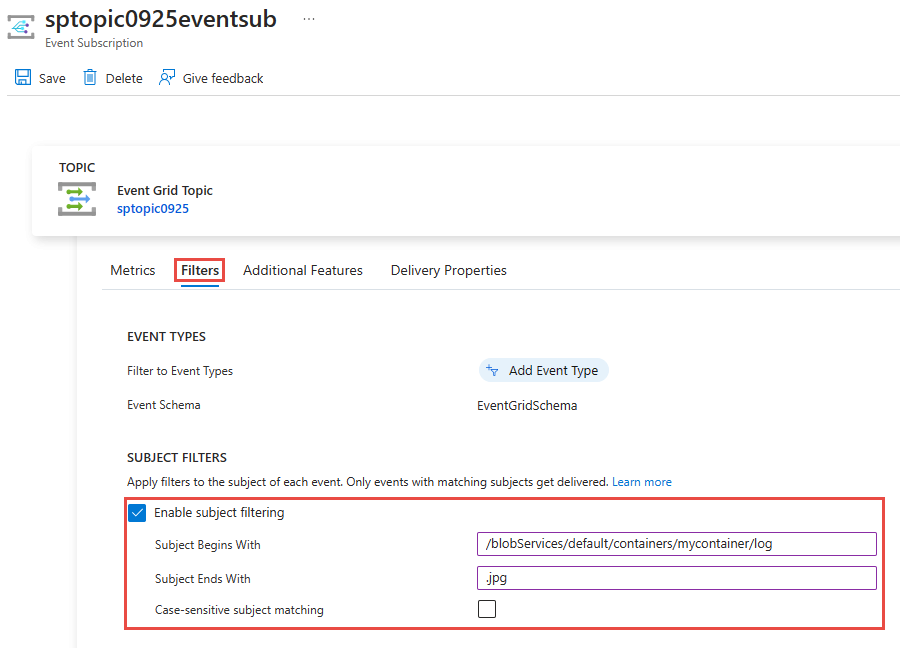900x648 pixels.
Task: Select the Filters tab
Action: coord(200,270)
